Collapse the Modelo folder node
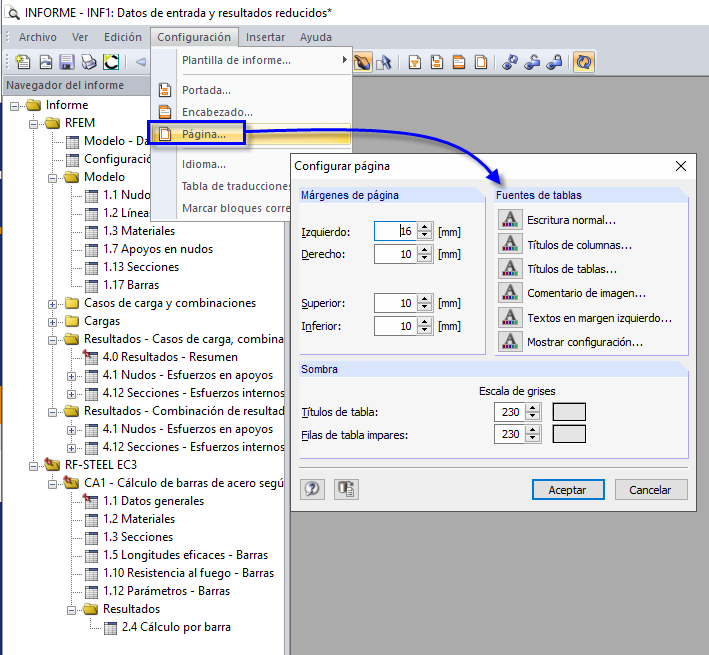 point(52,178)
